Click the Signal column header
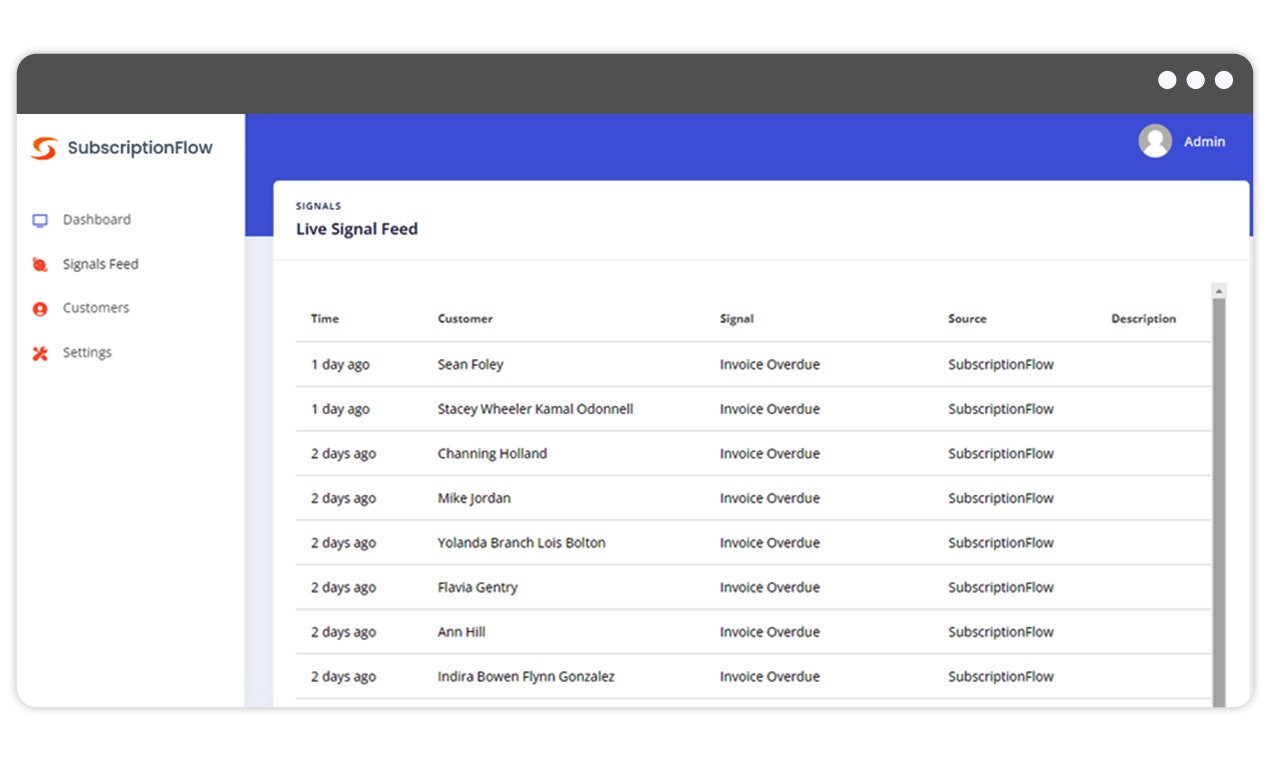Viewport: 1270px width, 760px height. 737,319
